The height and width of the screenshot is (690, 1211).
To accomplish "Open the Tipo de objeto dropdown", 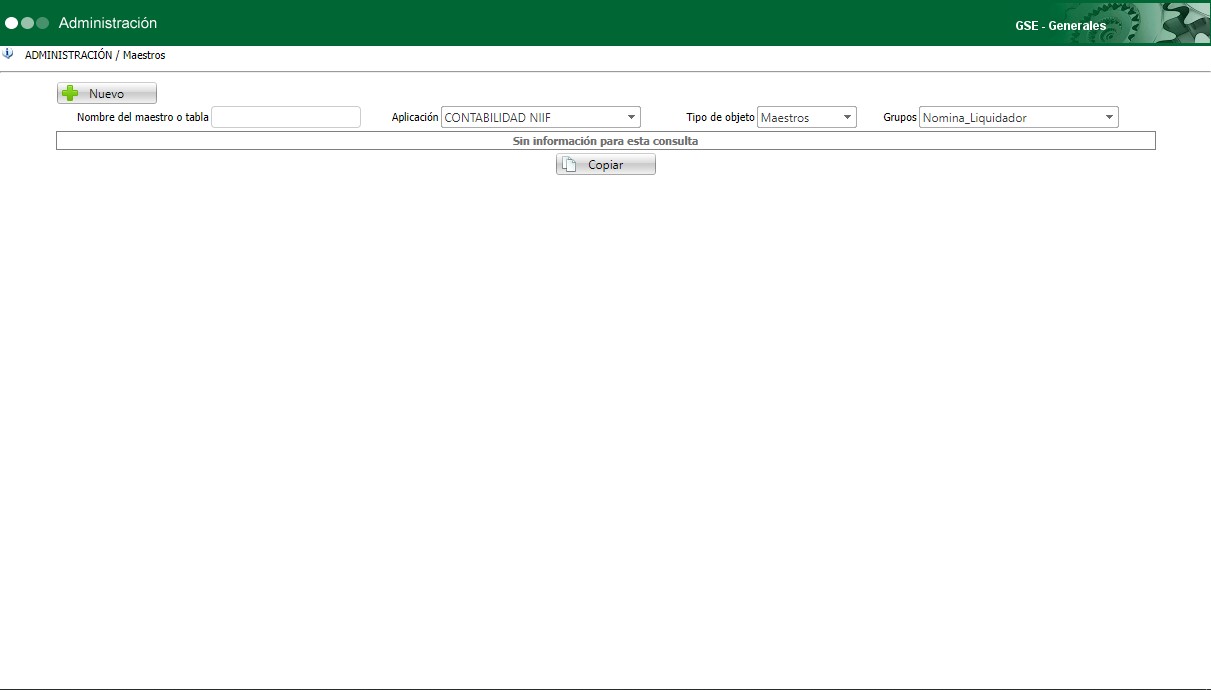I will (807, 117).
